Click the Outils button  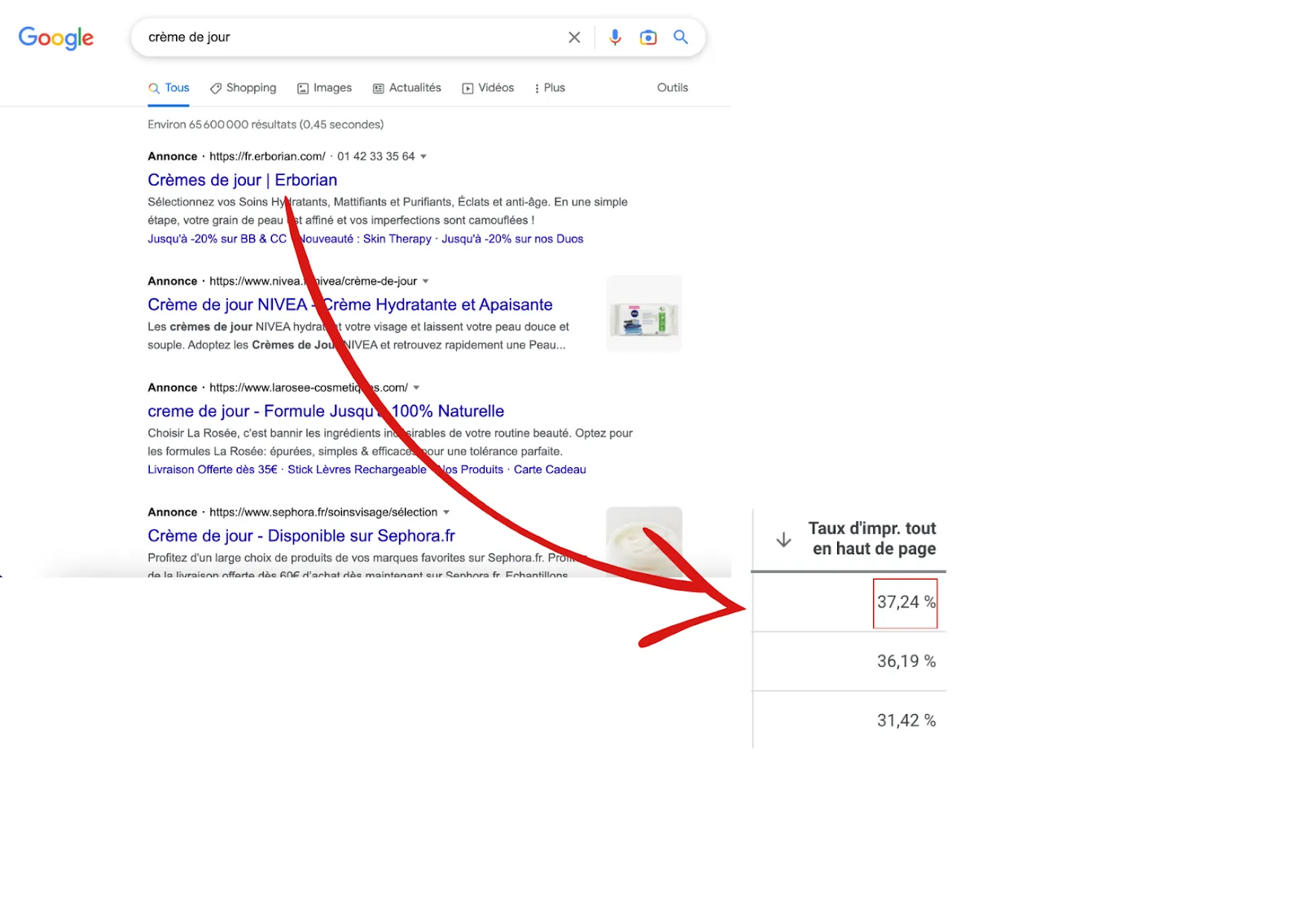[x=673, y=88]
